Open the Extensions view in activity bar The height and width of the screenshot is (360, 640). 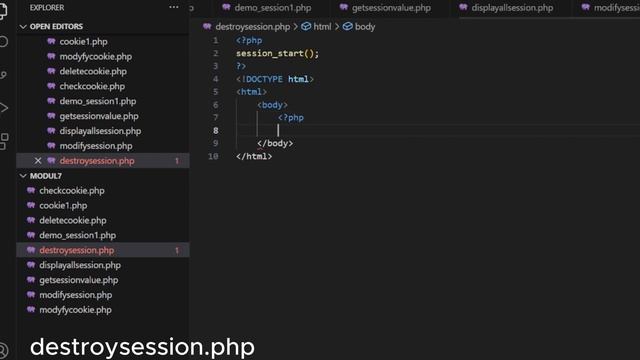click(4, 141)
